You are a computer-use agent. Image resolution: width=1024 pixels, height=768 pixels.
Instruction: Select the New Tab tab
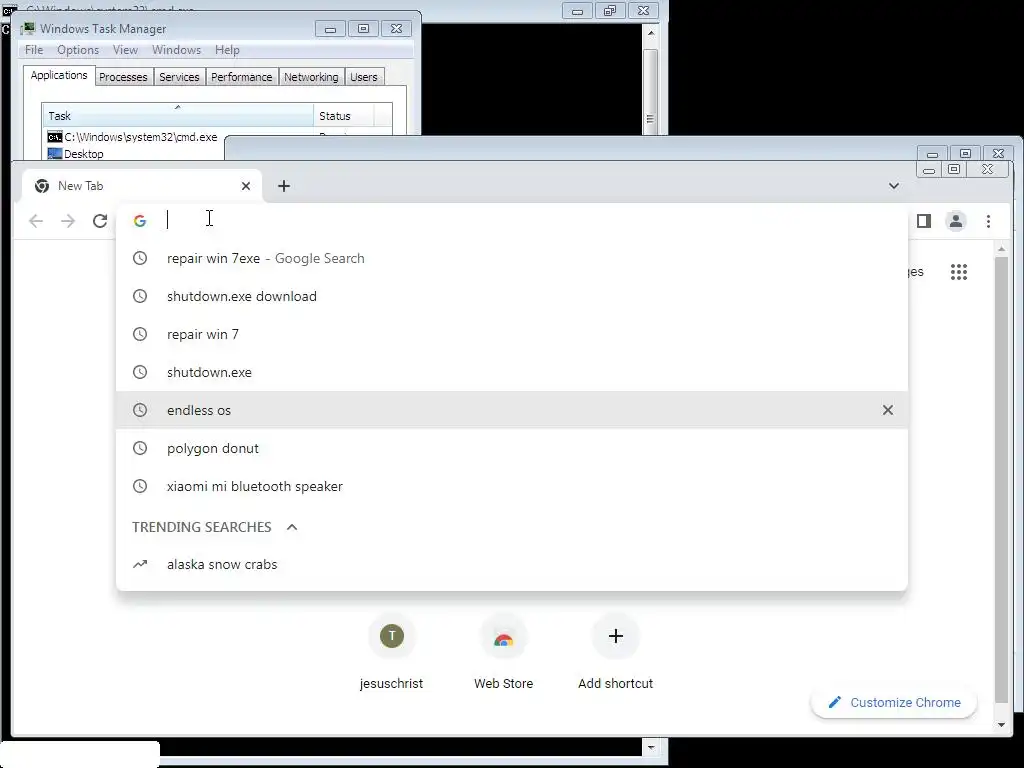coord(142,186)
